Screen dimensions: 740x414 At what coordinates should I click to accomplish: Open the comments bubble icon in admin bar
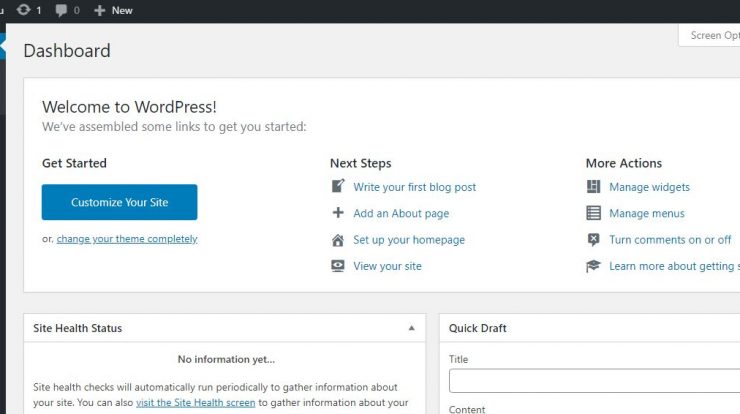[x=61, y=10]
